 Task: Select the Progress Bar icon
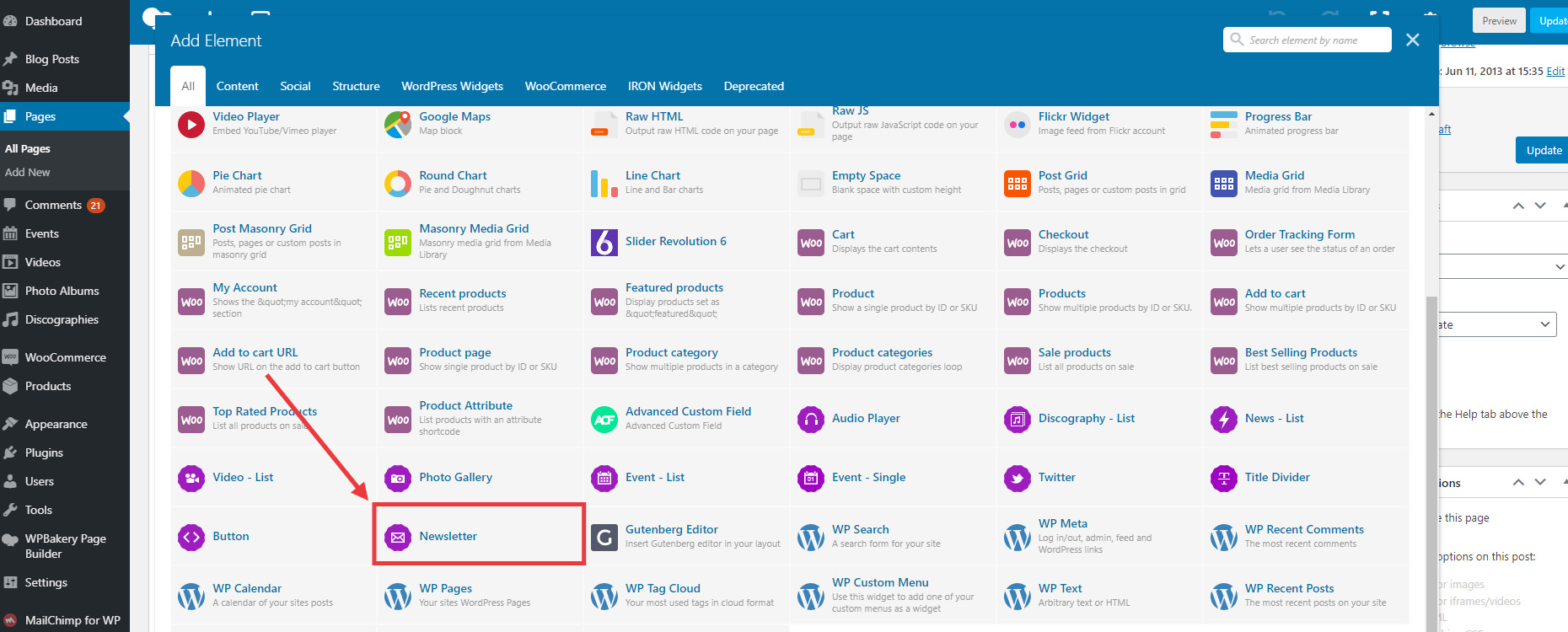coord(1224,125)
